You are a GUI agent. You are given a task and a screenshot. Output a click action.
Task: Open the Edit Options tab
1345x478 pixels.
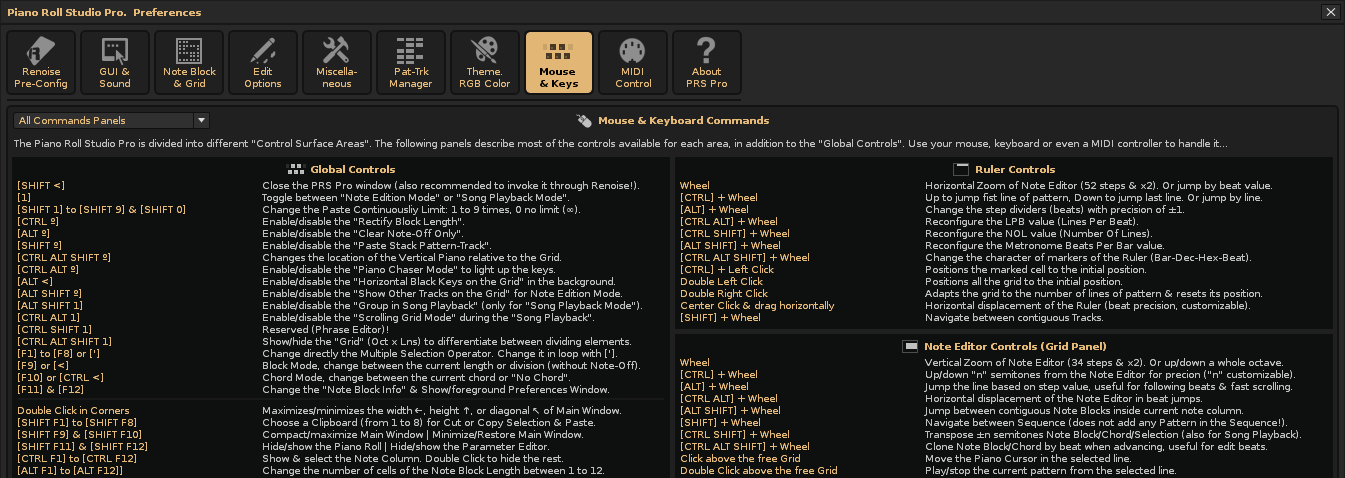(x=263, y=62)
